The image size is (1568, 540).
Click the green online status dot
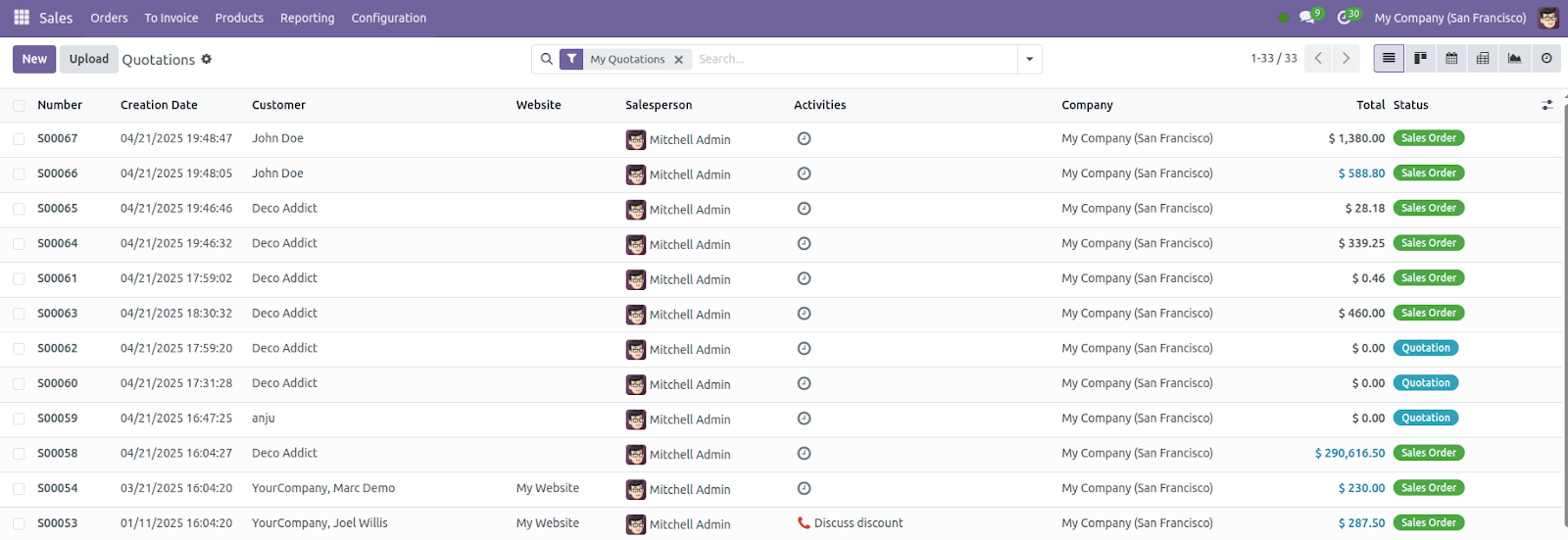pyautogui.click(x=1284, y=18)
